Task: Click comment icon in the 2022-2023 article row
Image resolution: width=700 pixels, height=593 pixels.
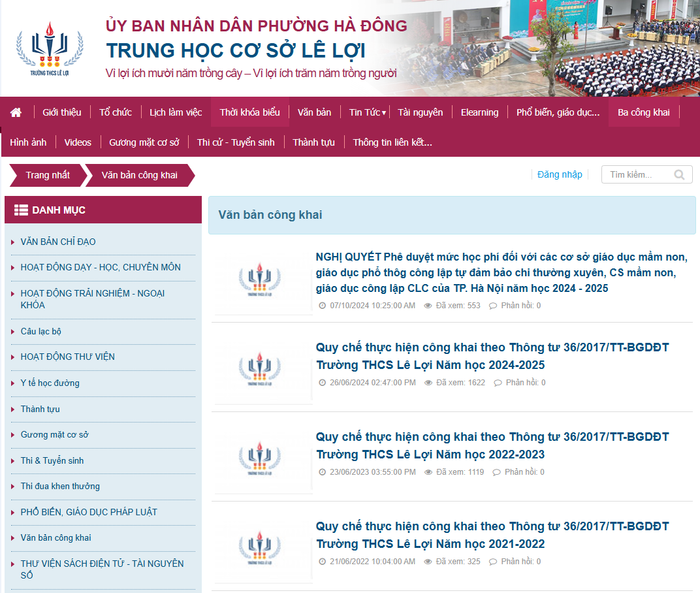Action: point(496,472)
